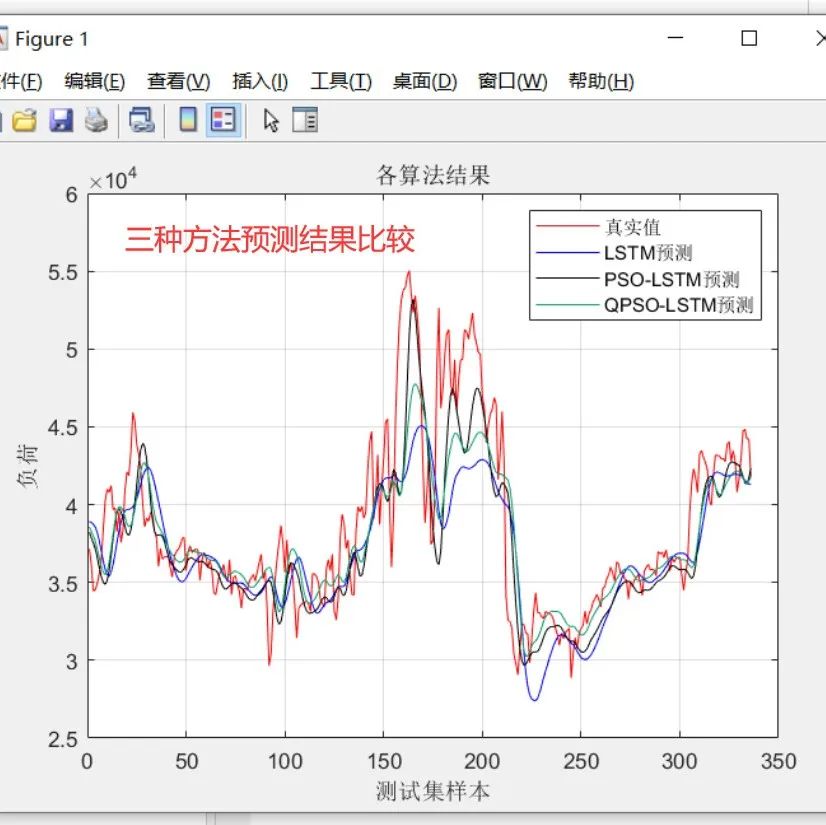The image size is (826, 825).
Task: Click the x-axis tick label 200
Action: [482, 762]
